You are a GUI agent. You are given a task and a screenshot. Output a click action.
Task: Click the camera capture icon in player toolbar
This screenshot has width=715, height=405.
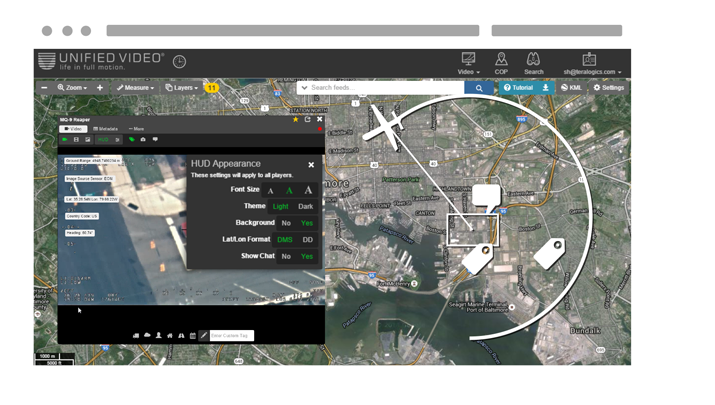pos(143,140)
